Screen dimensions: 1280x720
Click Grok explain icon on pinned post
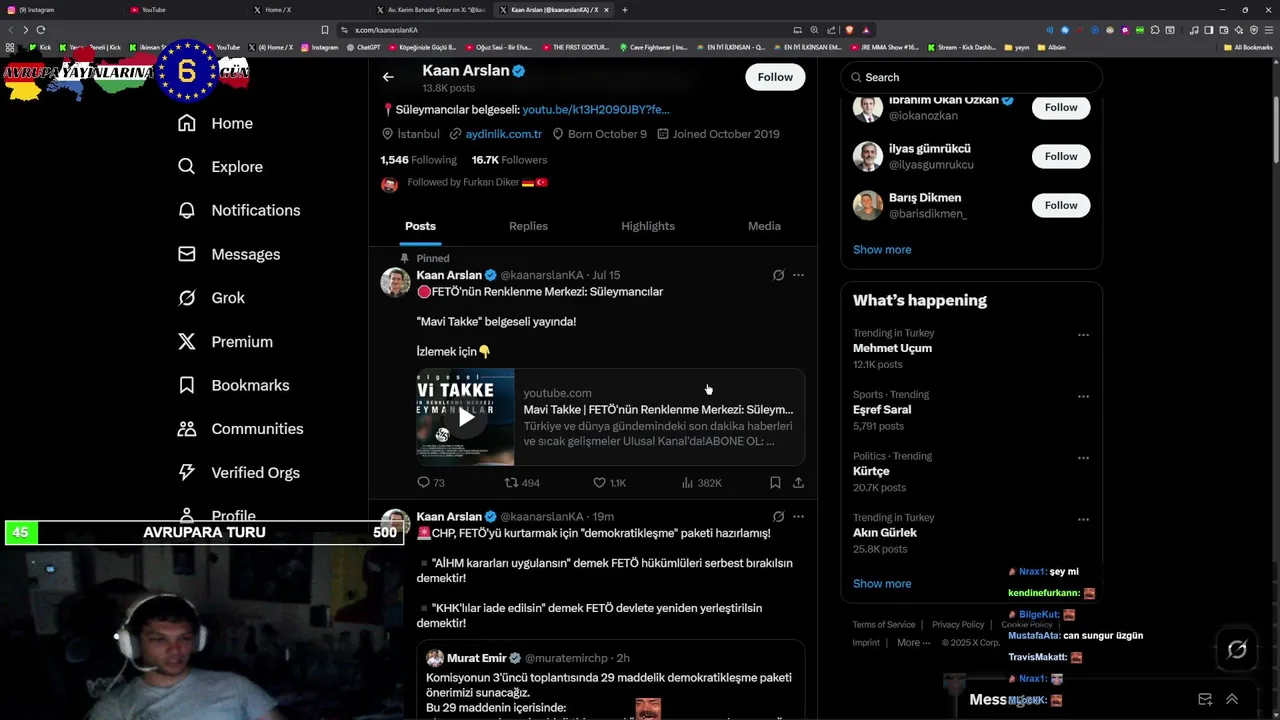tap(778, 275)
